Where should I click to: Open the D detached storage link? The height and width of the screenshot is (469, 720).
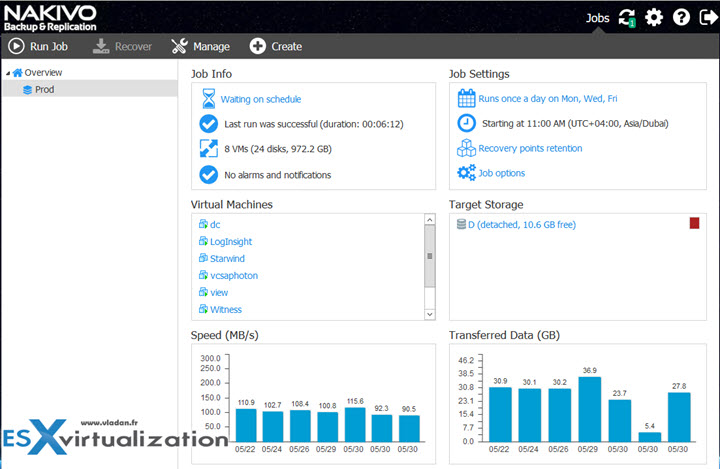pos(522,225)
